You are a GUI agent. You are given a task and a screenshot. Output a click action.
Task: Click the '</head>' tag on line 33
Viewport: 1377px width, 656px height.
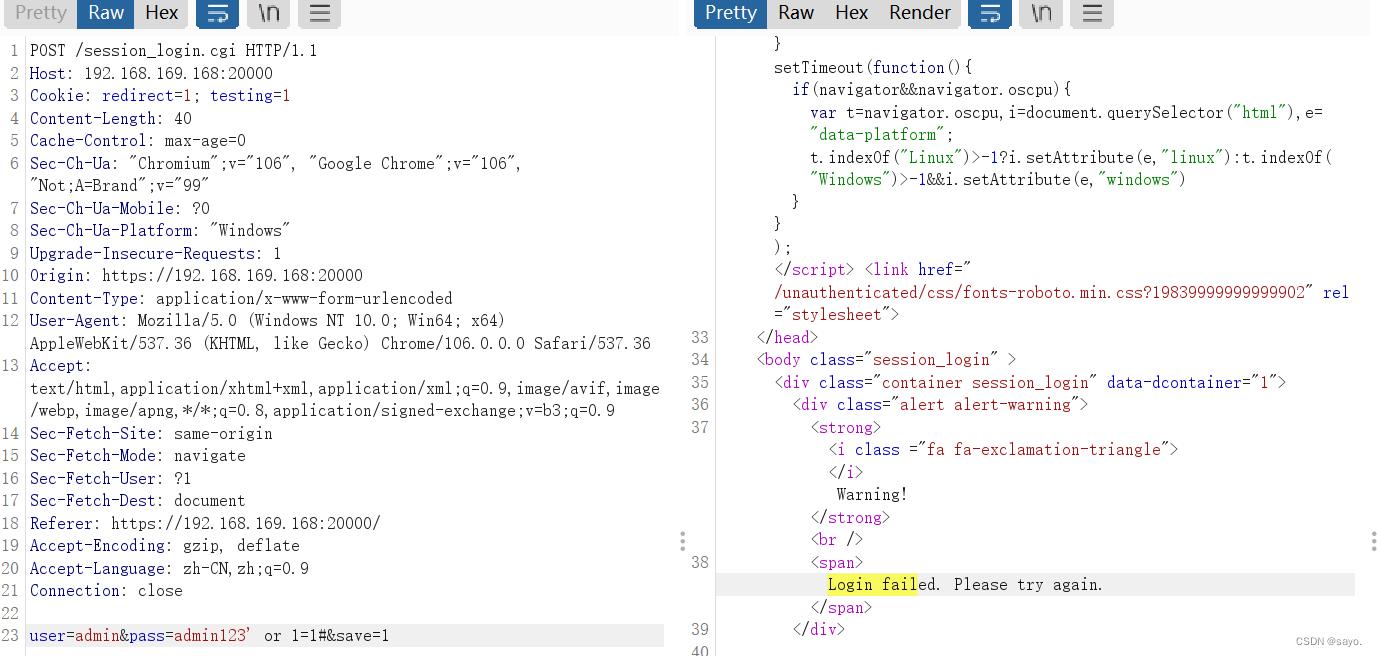coord(788,338)
